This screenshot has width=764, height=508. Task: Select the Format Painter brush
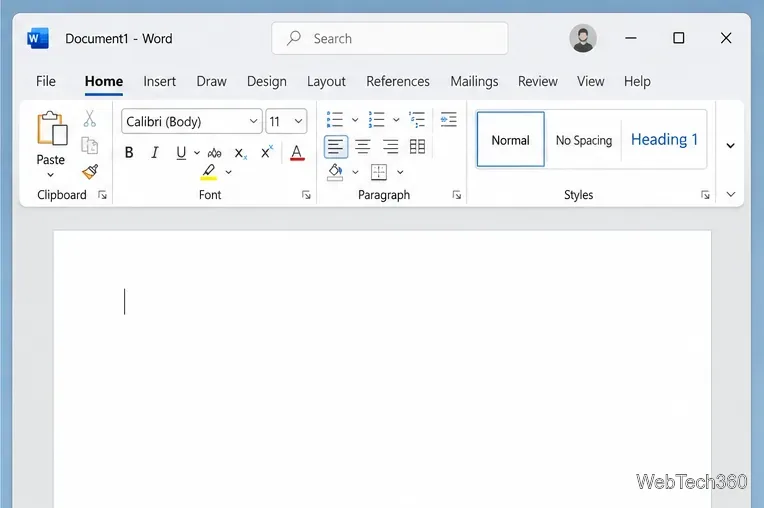[90, 171]
